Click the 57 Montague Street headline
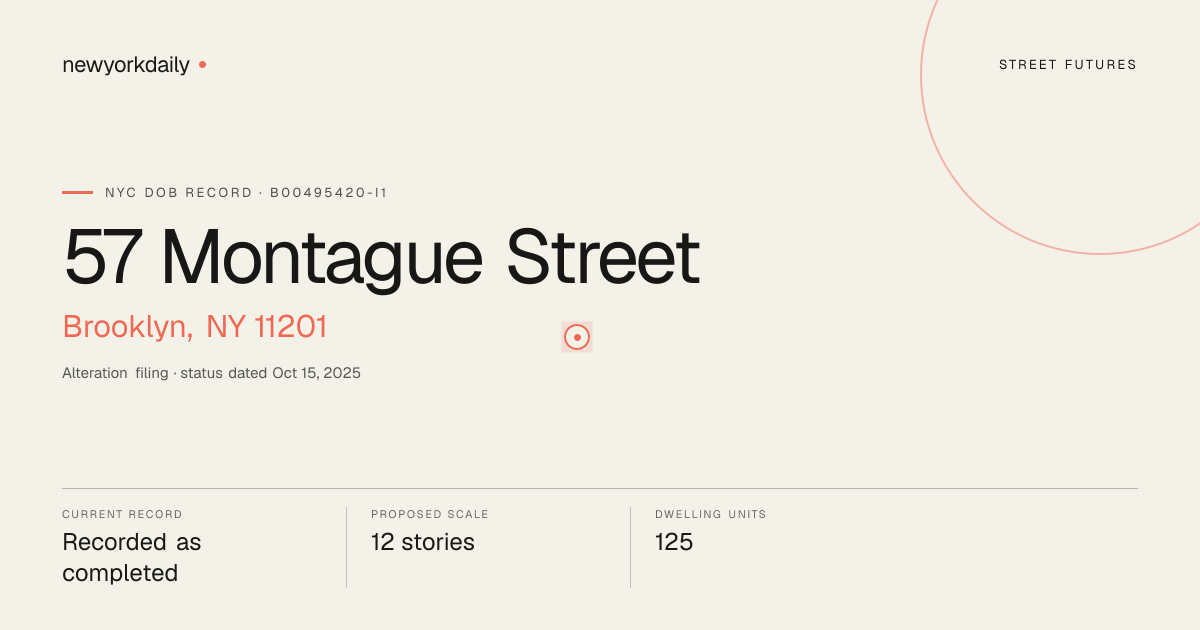 [x=381, y=257]
